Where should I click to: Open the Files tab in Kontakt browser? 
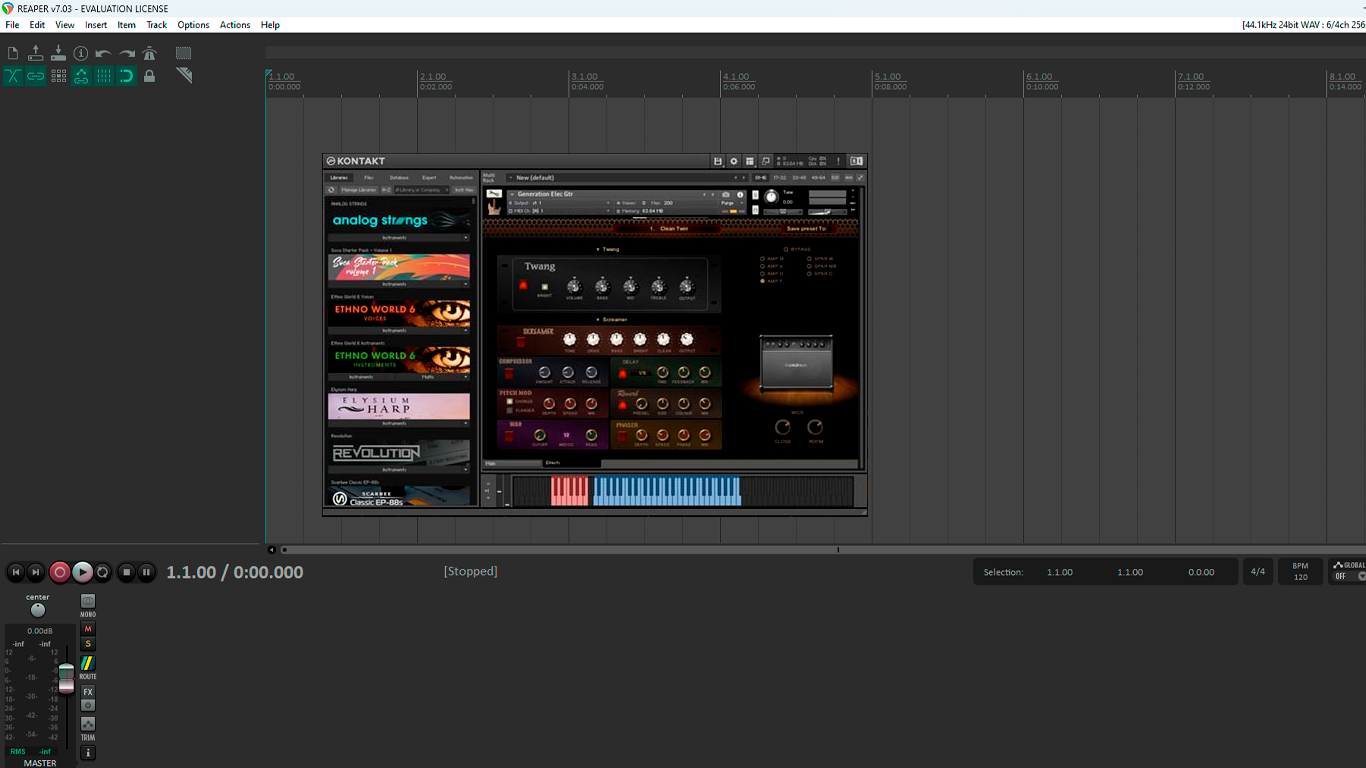pyautogui.click(x=369, y=177)
